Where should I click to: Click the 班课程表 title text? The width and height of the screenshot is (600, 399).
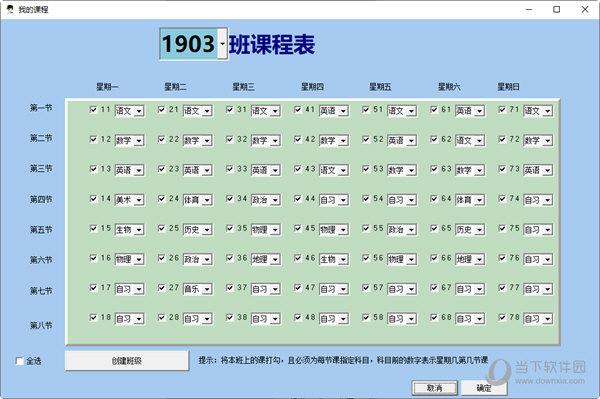pyautogui.click(x=272, y=44)
